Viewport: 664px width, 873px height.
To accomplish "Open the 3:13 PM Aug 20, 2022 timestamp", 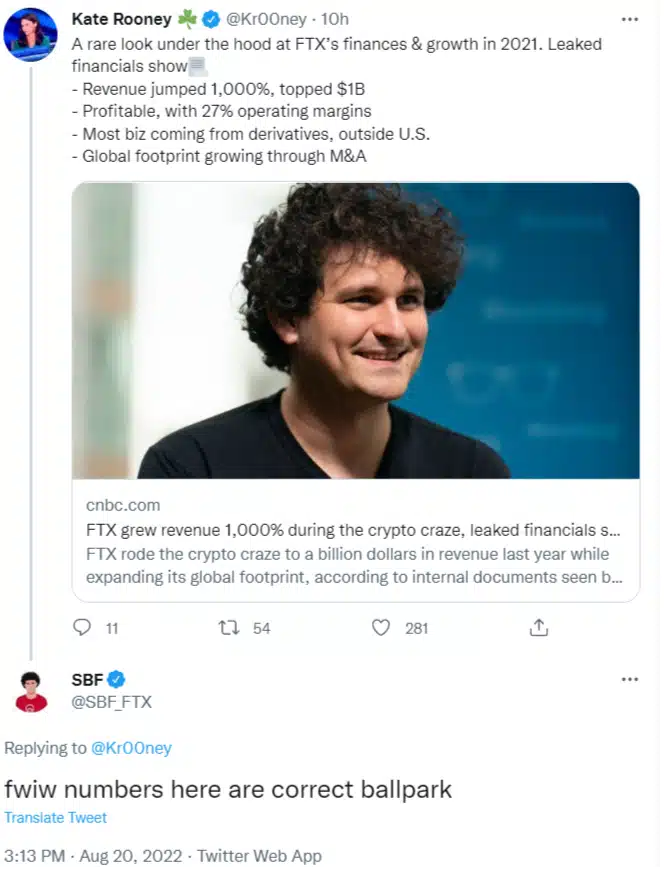I will click(93, 856).
